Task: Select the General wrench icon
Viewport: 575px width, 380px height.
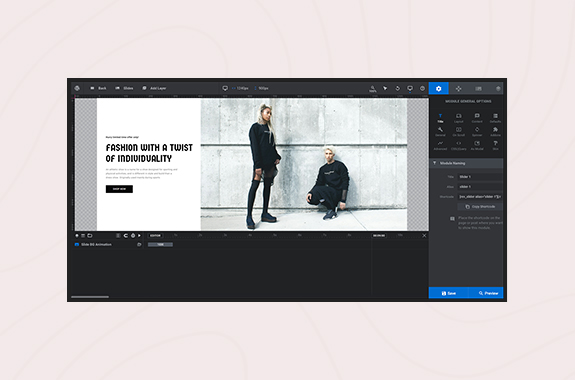Action: click(440, 131)
